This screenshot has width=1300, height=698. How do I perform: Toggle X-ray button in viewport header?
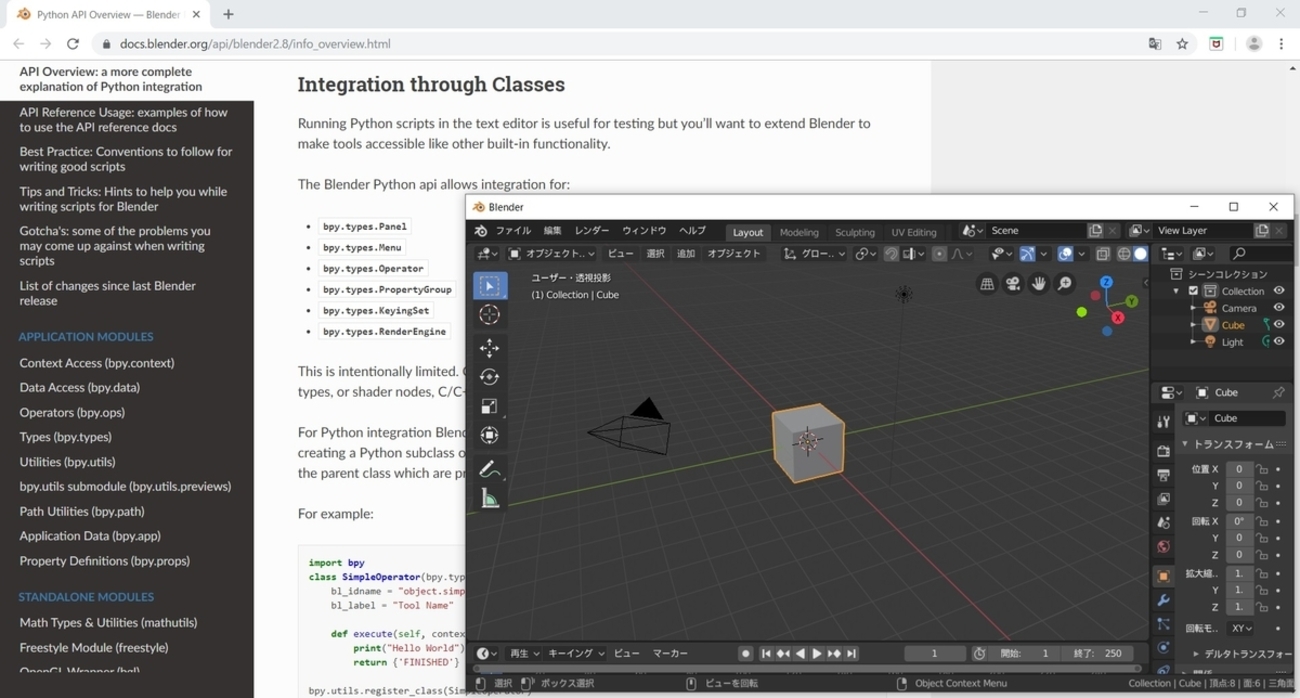click(x=1102, y=254)
